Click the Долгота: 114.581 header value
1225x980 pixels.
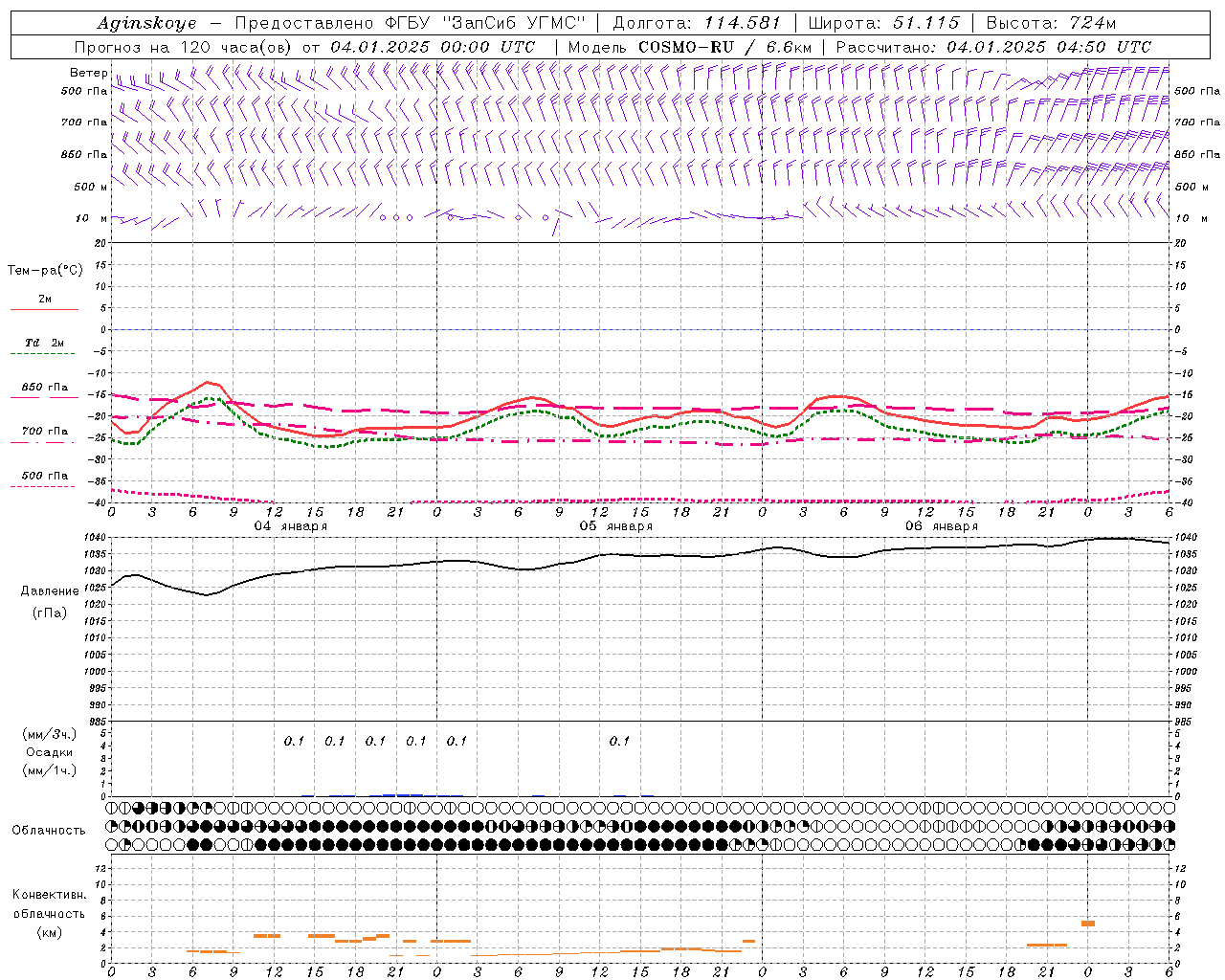point(697,23)
